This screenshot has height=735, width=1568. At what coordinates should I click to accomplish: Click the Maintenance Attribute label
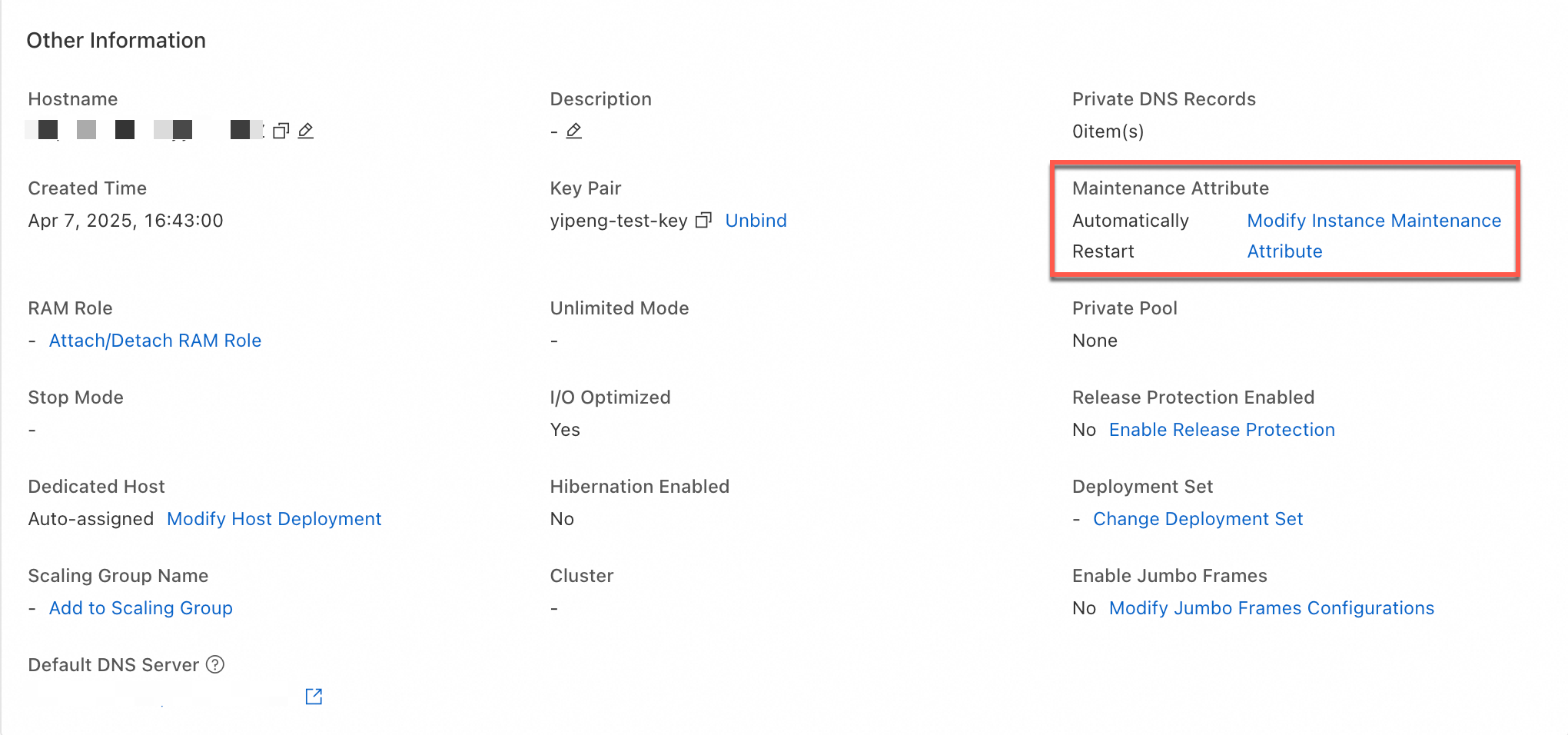(x=1170, y=188)
